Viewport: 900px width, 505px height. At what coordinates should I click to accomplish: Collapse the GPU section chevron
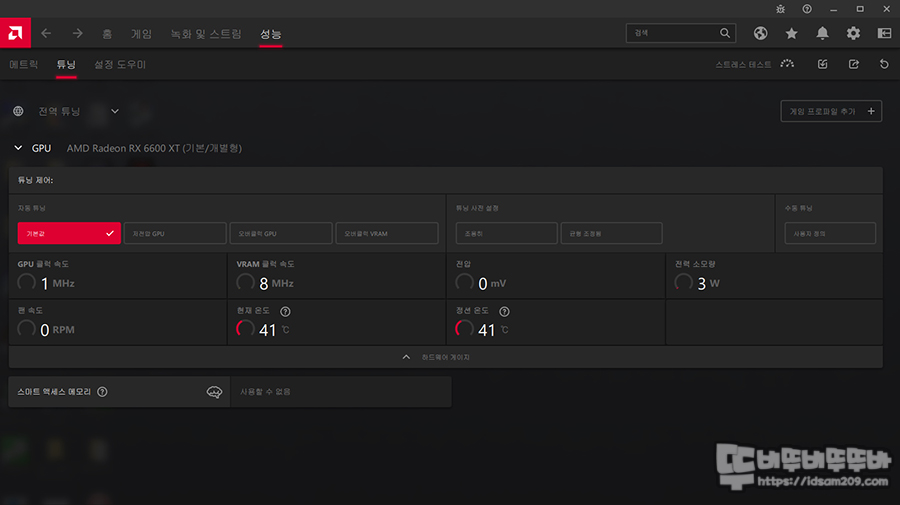[x=18, y=148]
